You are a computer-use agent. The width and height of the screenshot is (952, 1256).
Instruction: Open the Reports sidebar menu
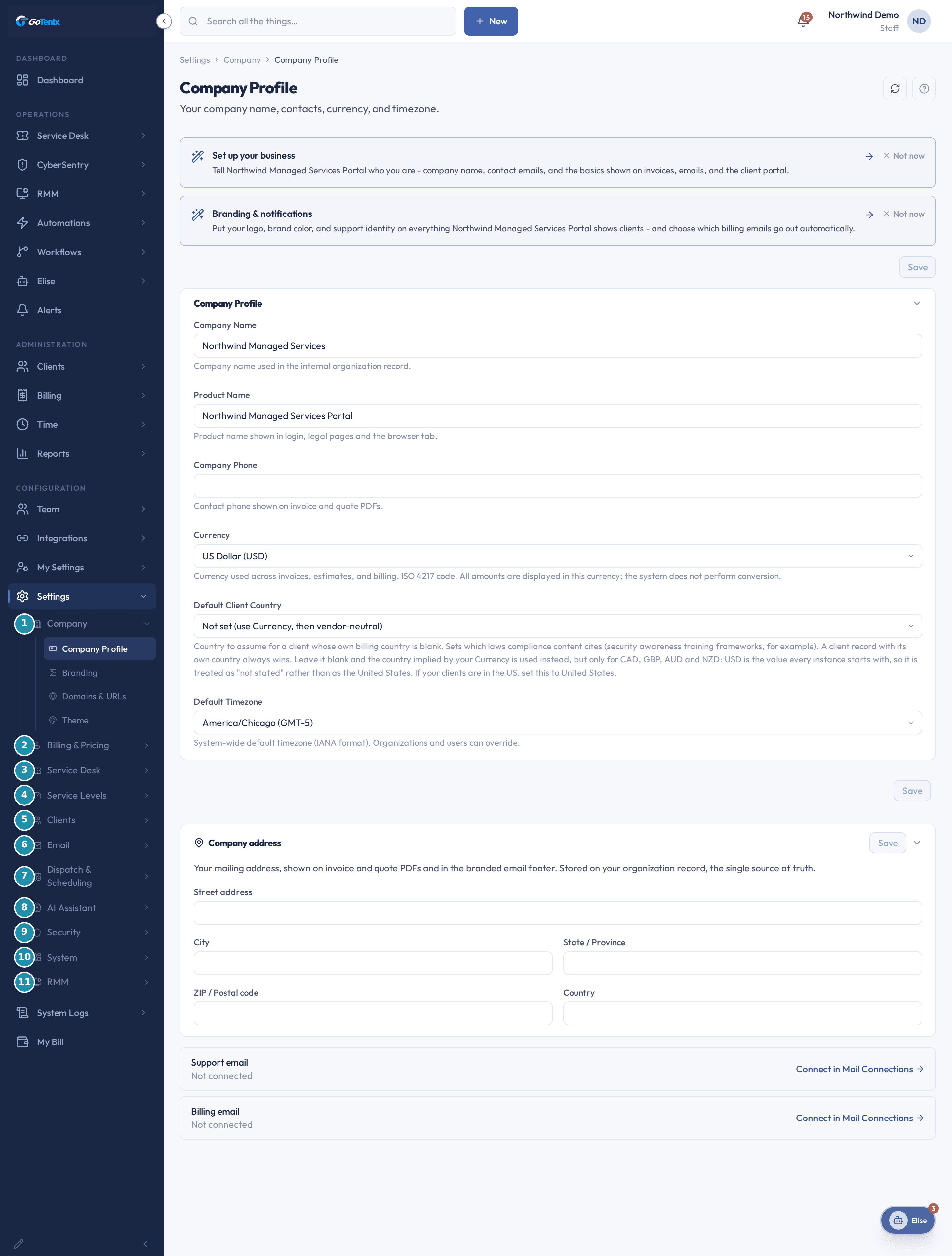point(82,454)
